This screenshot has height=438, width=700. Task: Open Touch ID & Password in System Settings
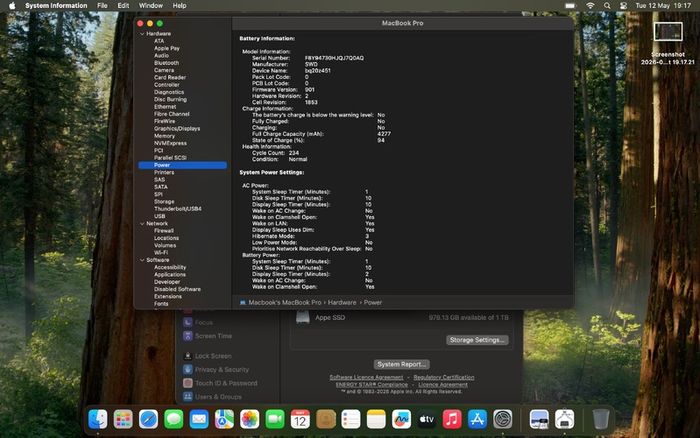(226, 383)
